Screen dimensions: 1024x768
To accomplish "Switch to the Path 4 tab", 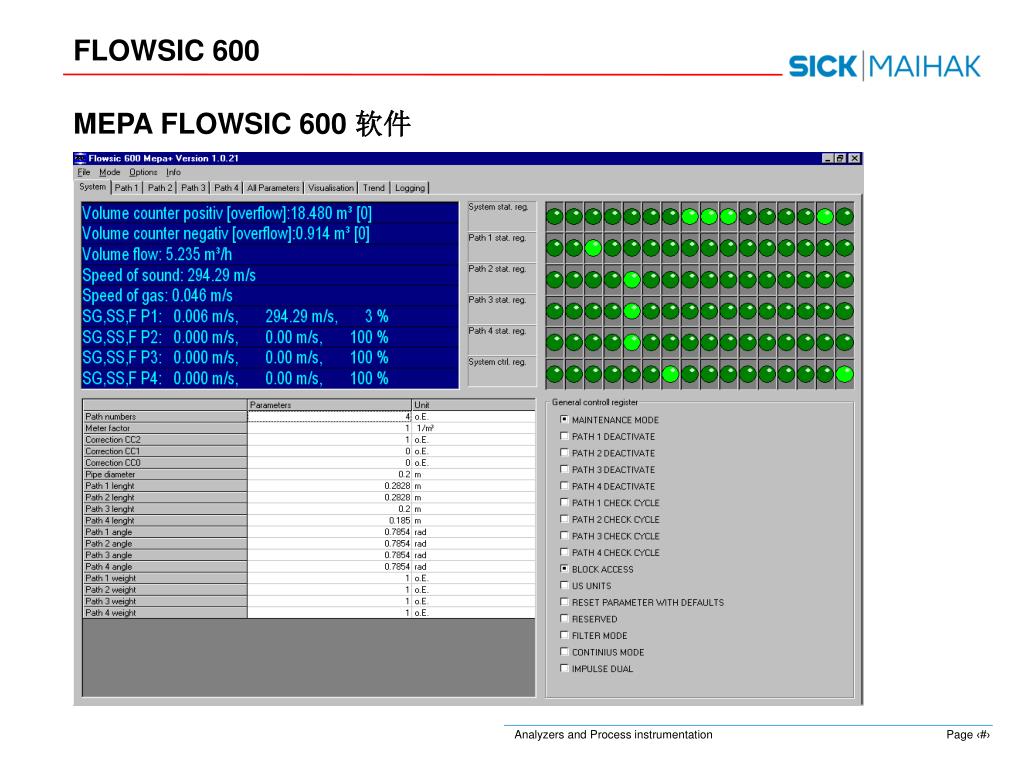I will pos(227,188).
